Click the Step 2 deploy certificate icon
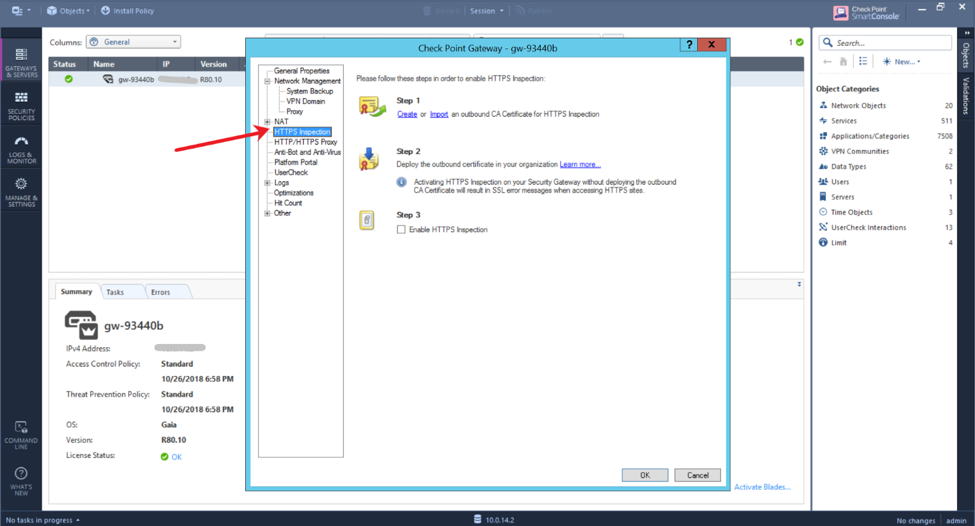 [x=369, y=159]
